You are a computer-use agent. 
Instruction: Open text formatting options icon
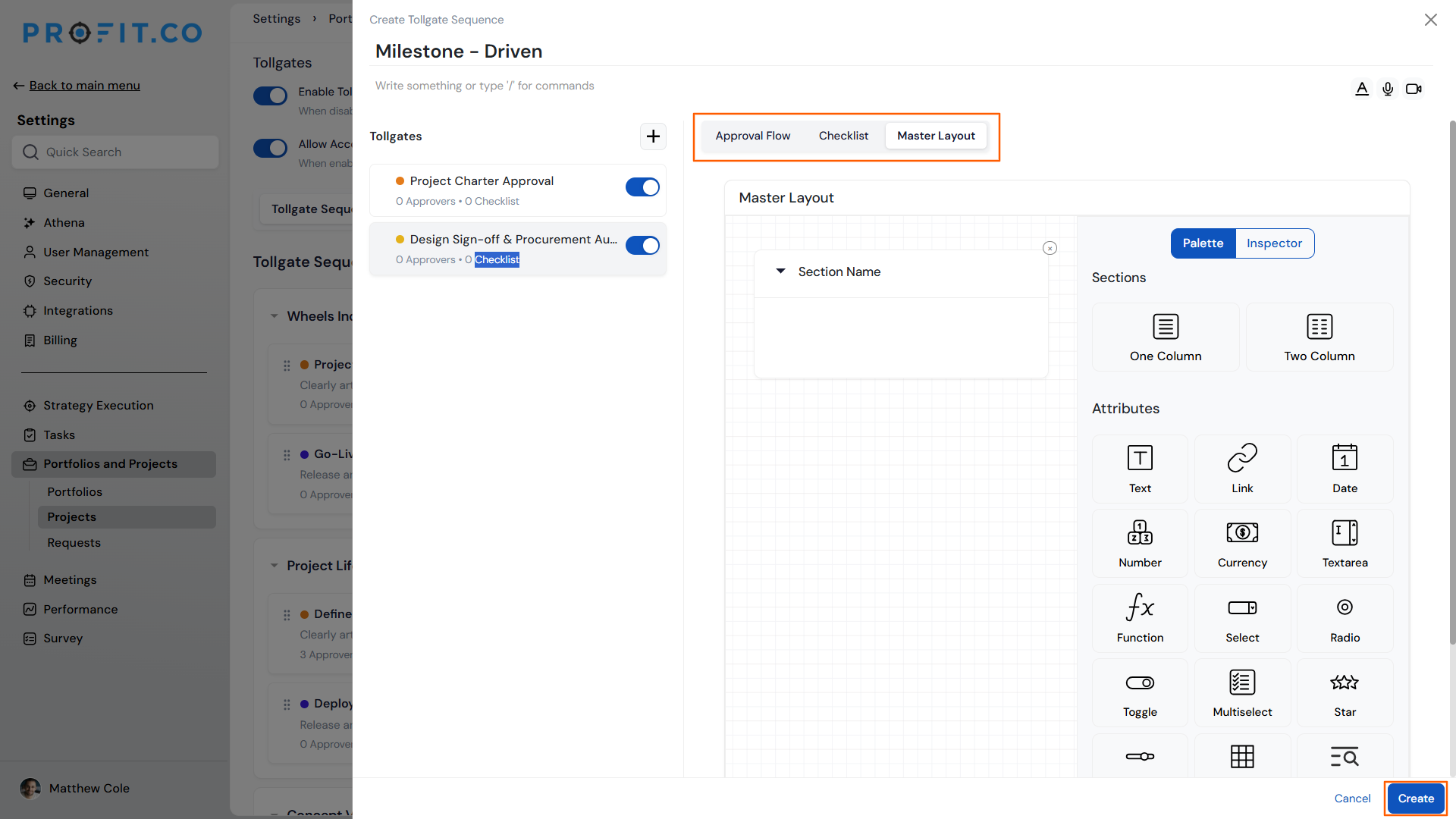click(x=1362, y=89)
